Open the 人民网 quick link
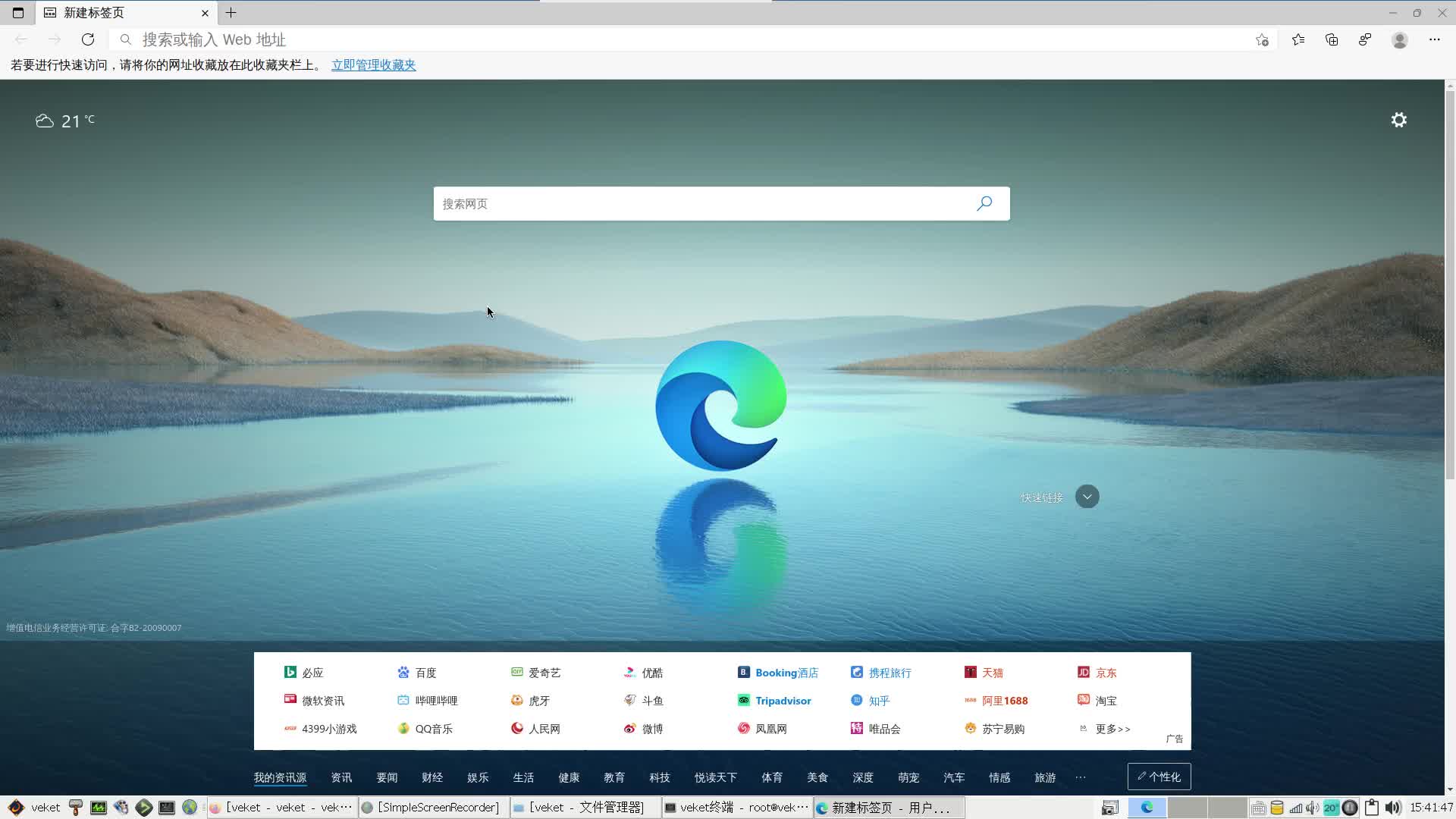1456x819 pixels. 536,729
